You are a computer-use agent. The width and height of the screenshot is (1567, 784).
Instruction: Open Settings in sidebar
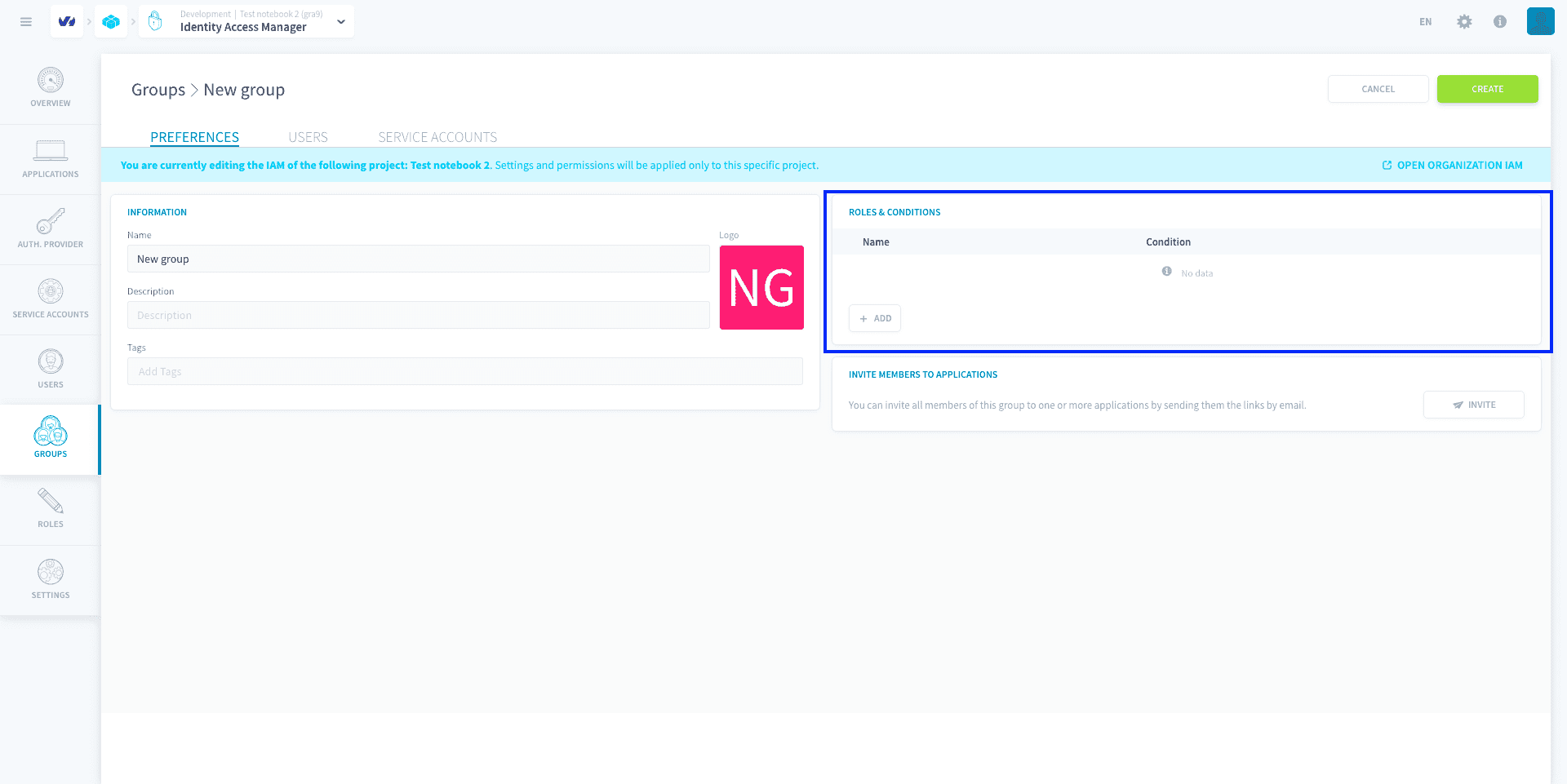pyautogui.click(x=51, y=580)
